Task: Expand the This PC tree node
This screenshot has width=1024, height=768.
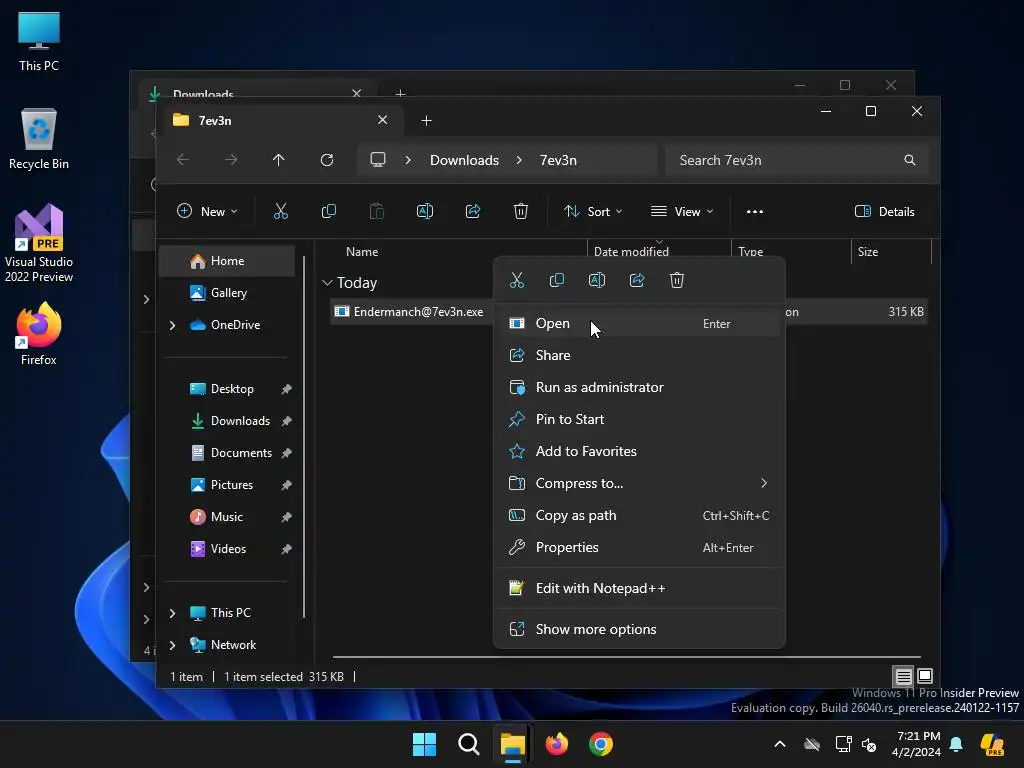Action: (172, 613)
